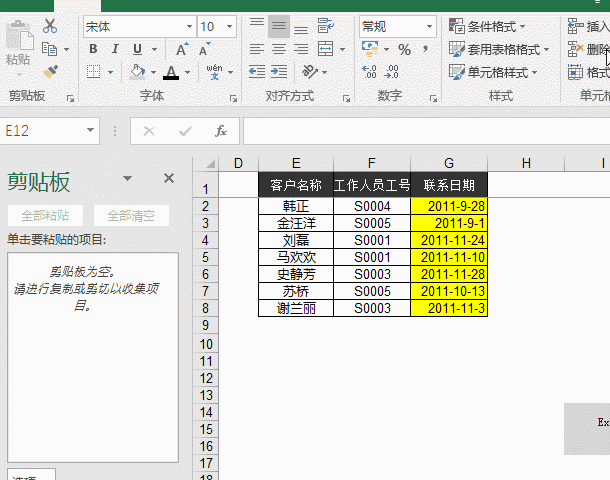The width and height of the screenshot is (610, 480).
Task: Close the 剪贴板 clipboard pane
Action: pyautogui.click(x=169, y=178)
